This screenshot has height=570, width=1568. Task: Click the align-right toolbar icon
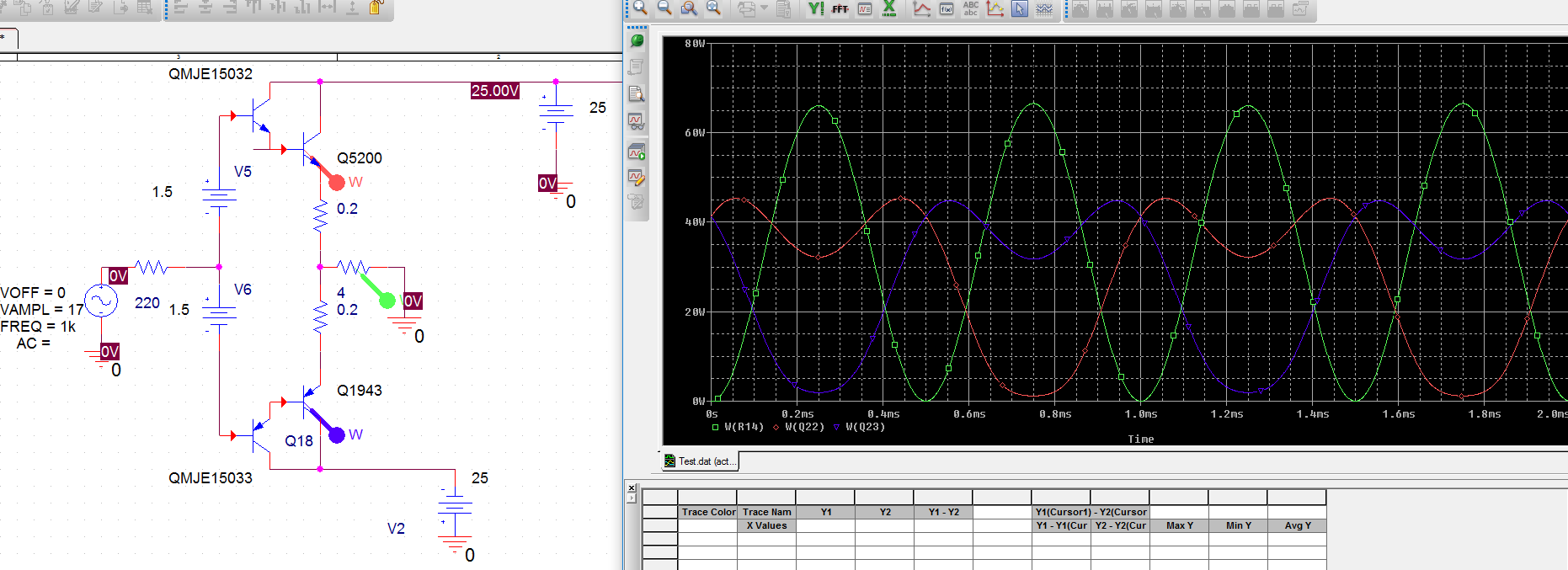[x=230, y=7]
